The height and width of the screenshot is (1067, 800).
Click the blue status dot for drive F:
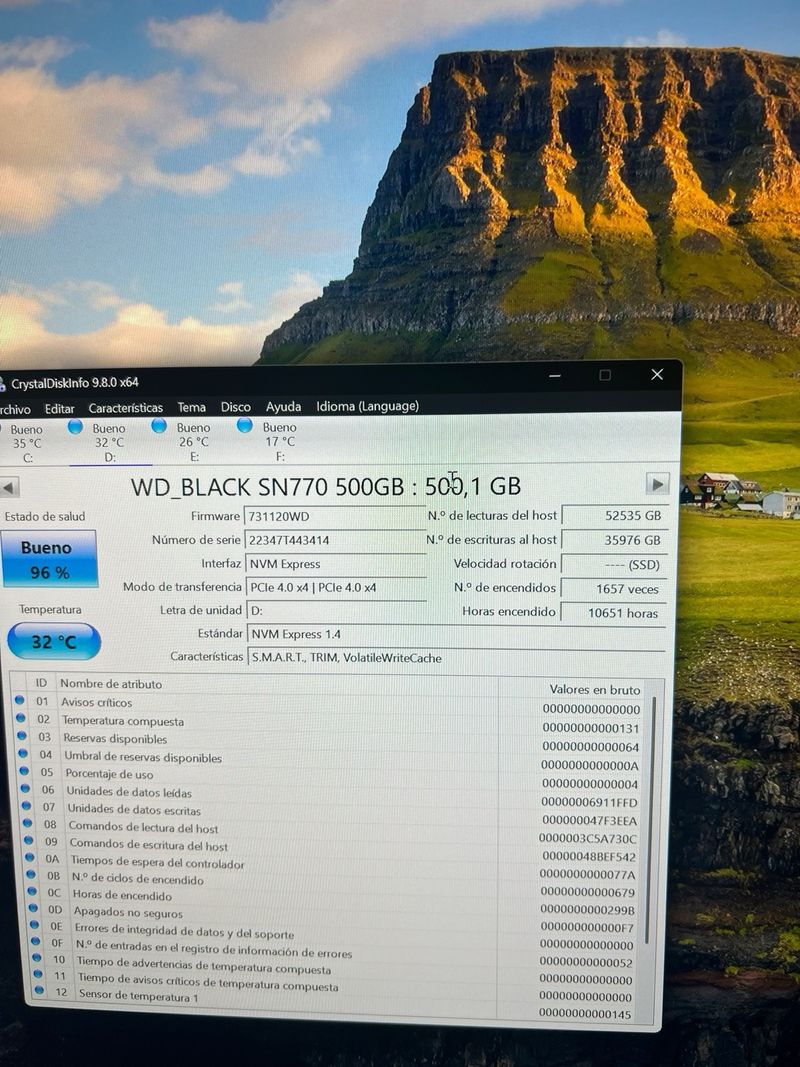click(x=244, y=425)
